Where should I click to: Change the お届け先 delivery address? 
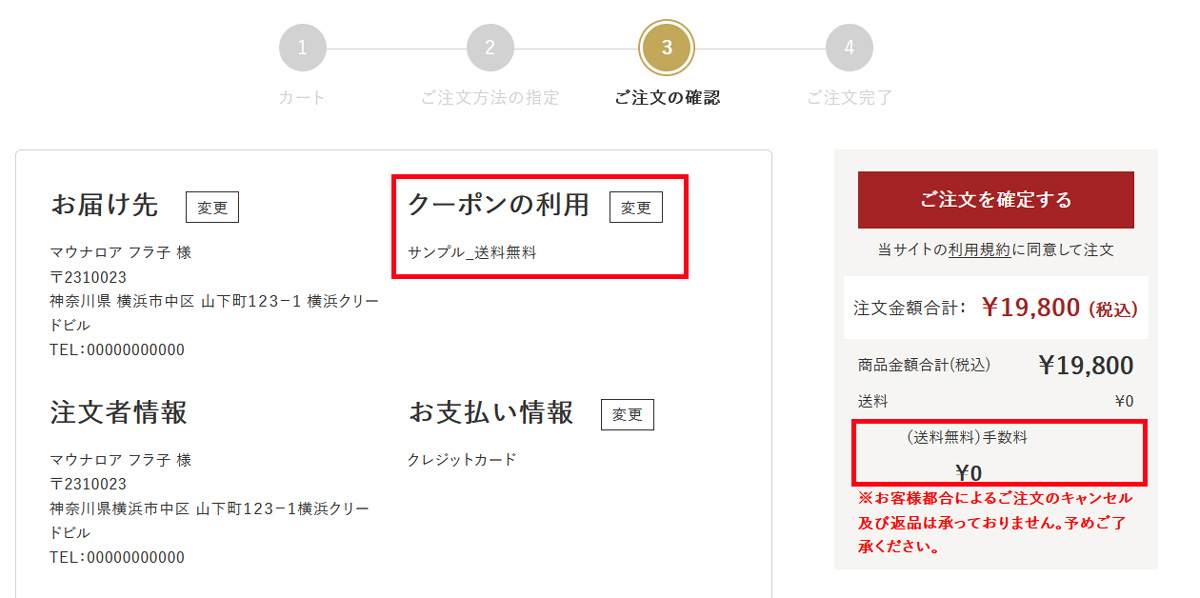point(212,207)
